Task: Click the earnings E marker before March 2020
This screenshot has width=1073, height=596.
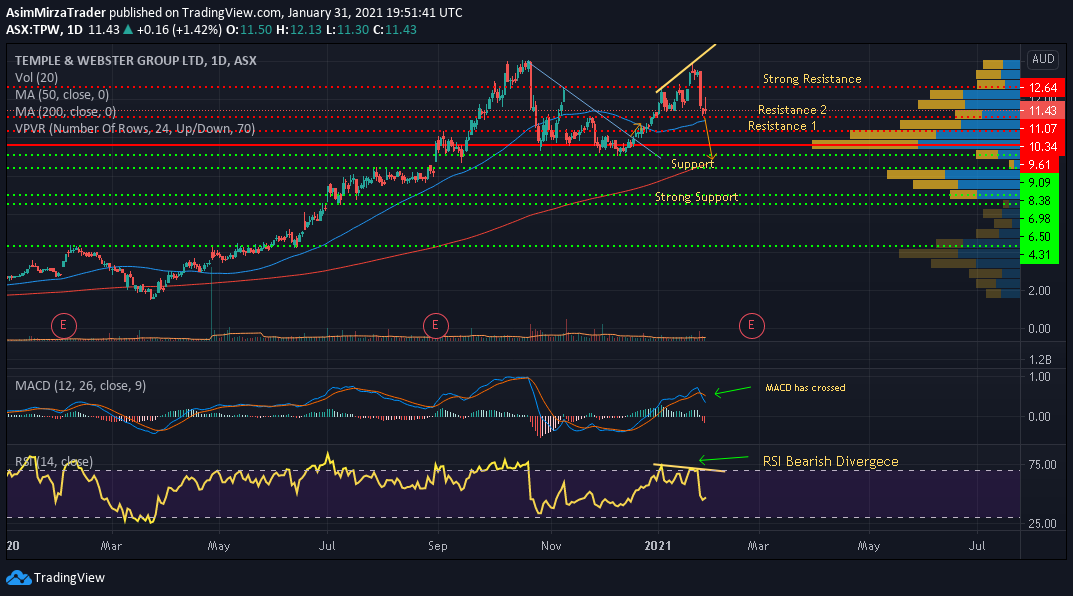Action: pos(64,326)
